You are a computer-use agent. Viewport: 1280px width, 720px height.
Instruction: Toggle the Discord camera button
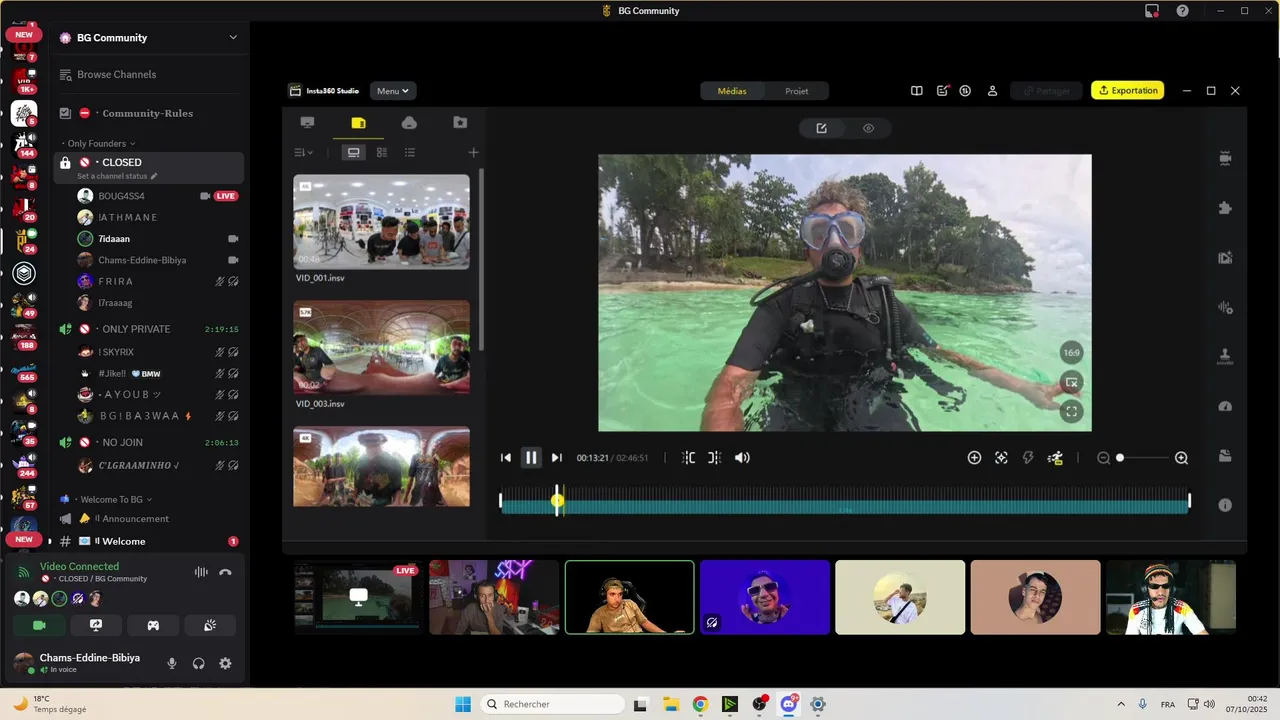tap(39, 625)
